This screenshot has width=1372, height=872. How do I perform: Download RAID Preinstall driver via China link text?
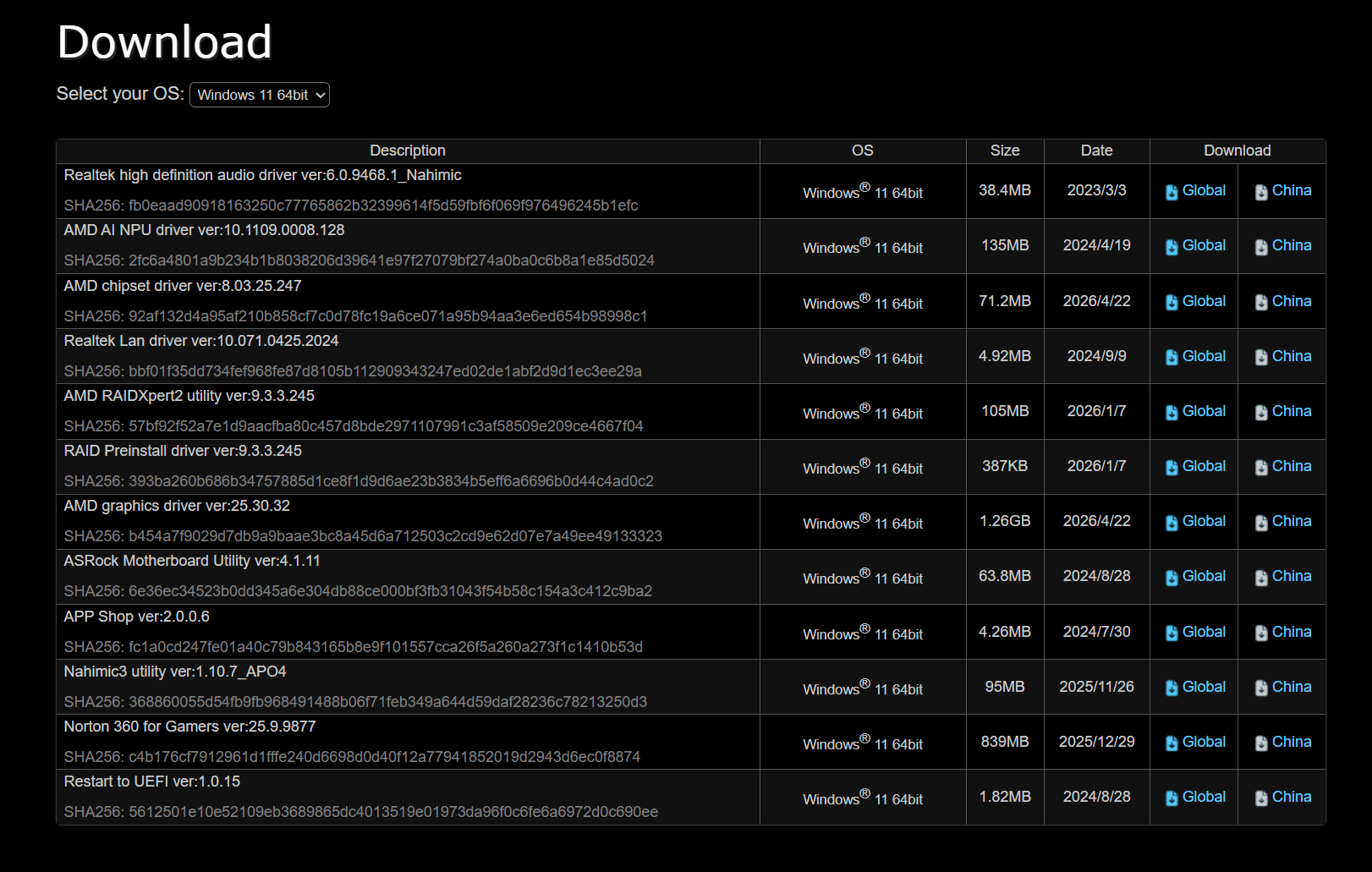(1292, 466)
